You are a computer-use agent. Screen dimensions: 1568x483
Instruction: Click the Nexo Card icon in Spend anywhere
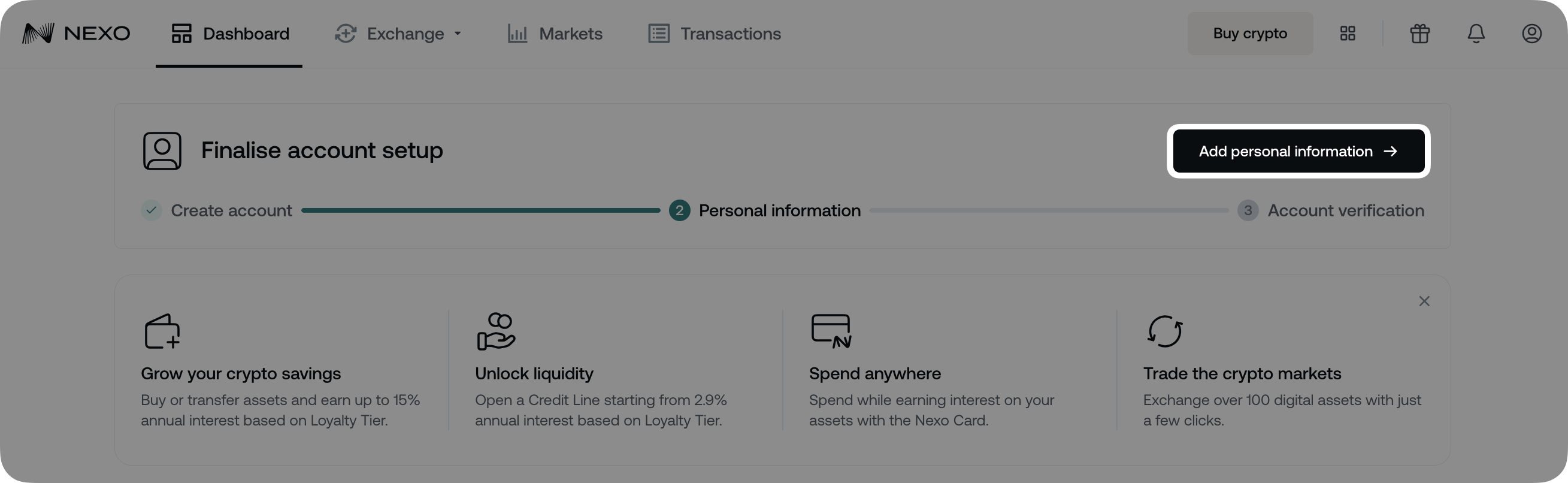[x=830, y=331]
